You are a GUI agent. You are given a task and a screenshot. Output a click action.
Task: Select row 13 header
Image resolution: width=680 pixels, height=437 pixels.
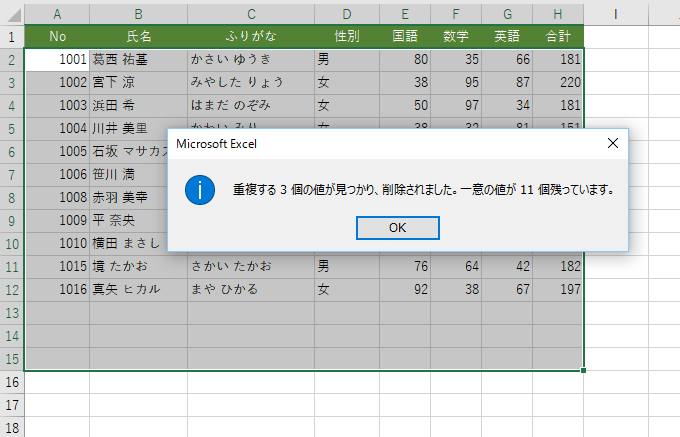pyautogui.click(x=11, y=313)
